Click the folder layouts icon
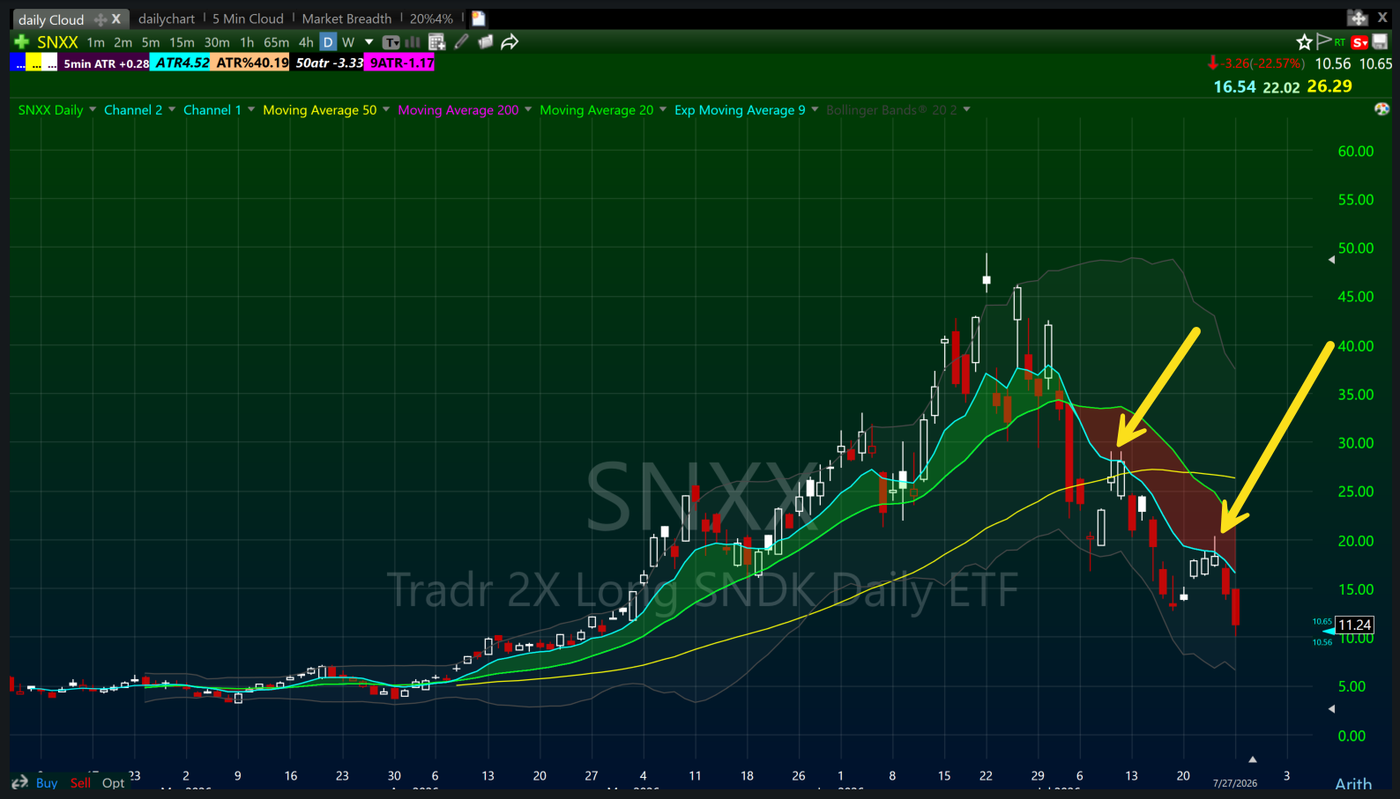Viewport: 1400px width, 799px height. click(x=485, y=42)
